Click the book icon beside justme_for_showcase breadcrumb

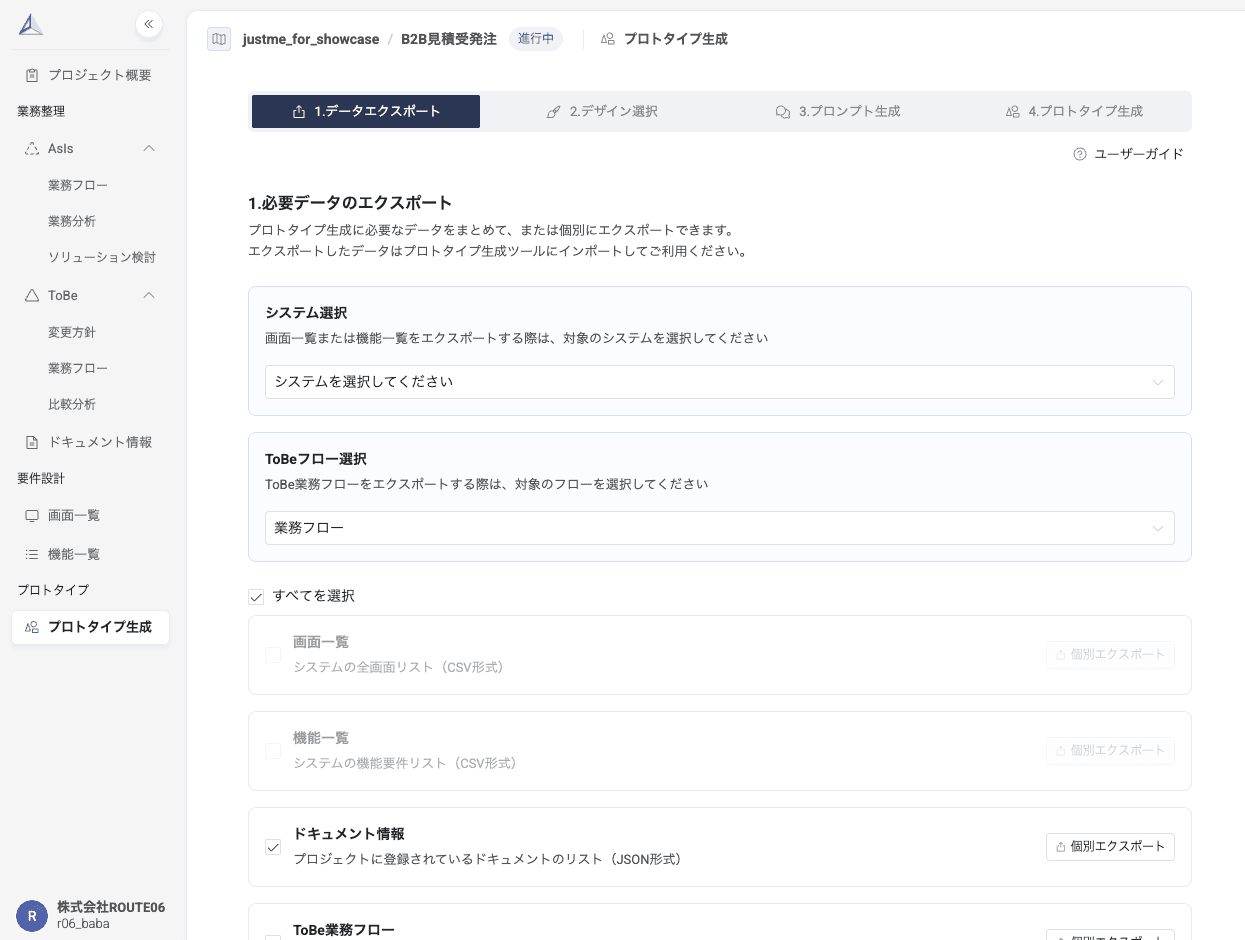[x=218, y=39]
